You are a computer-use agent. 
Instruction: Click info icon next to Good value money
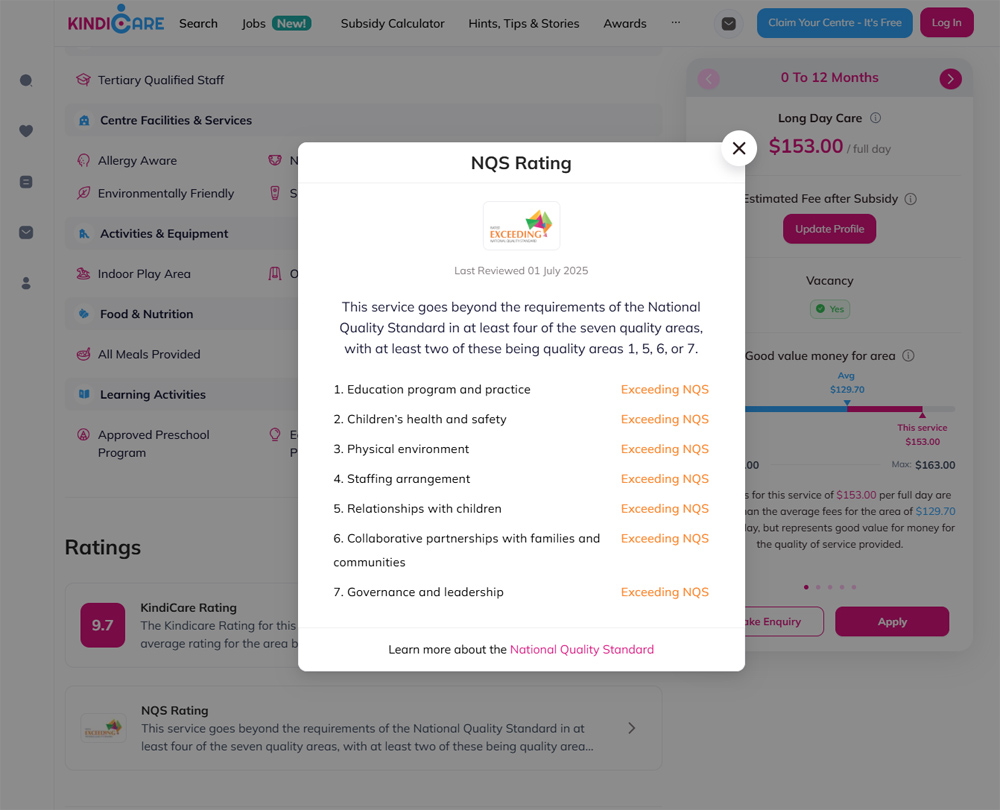tap(908, 356)
